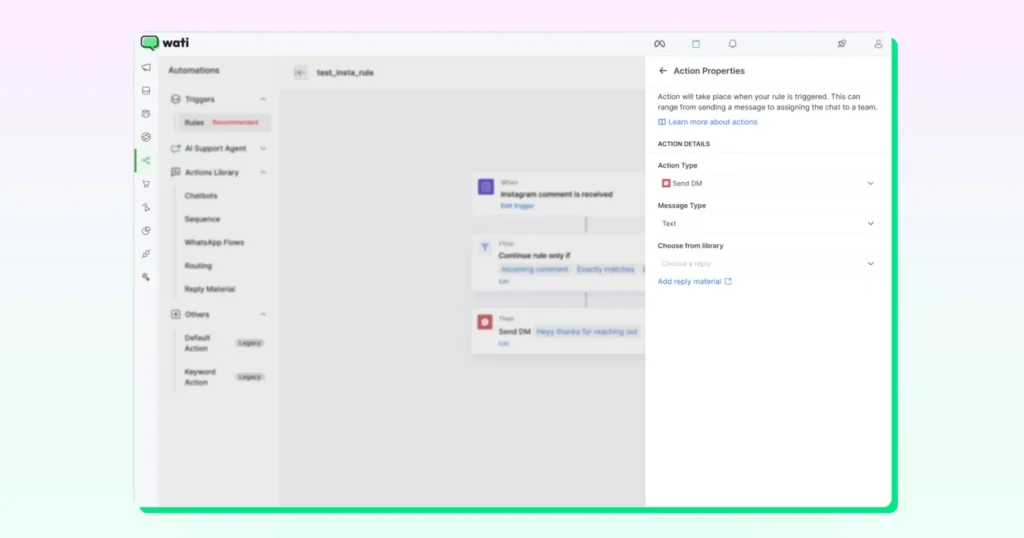Open Rules under Triggers

[194, 122]
